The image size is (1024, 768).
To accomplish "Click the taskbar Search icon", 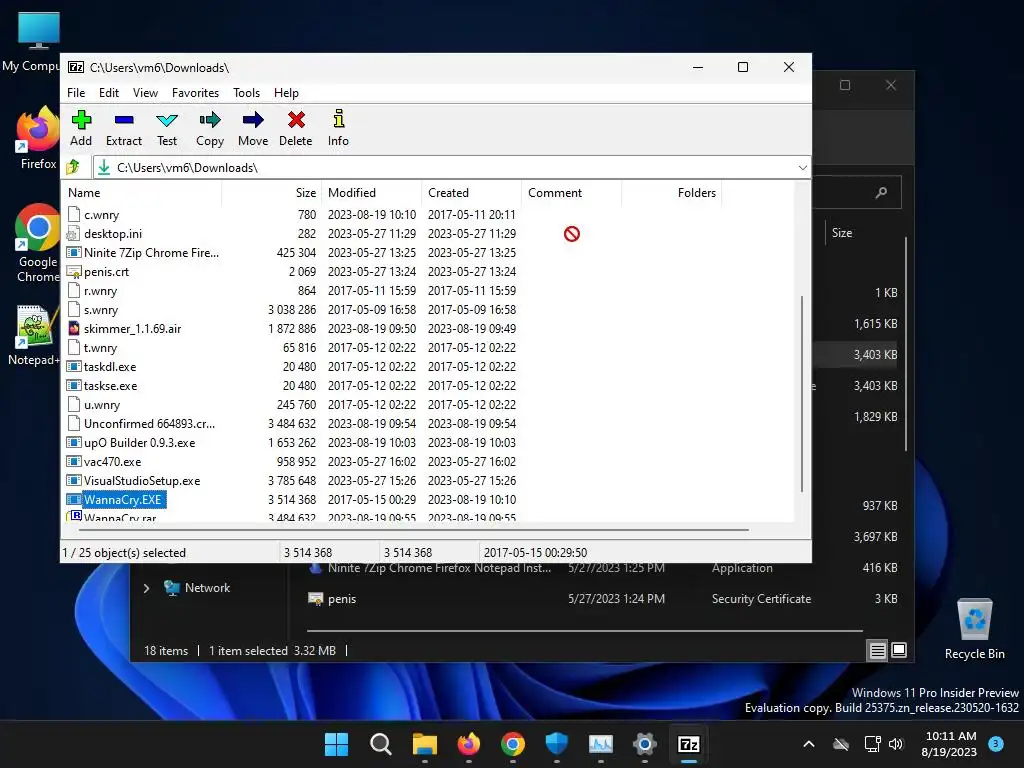I will pyautogui.click(x=380, y=744).
